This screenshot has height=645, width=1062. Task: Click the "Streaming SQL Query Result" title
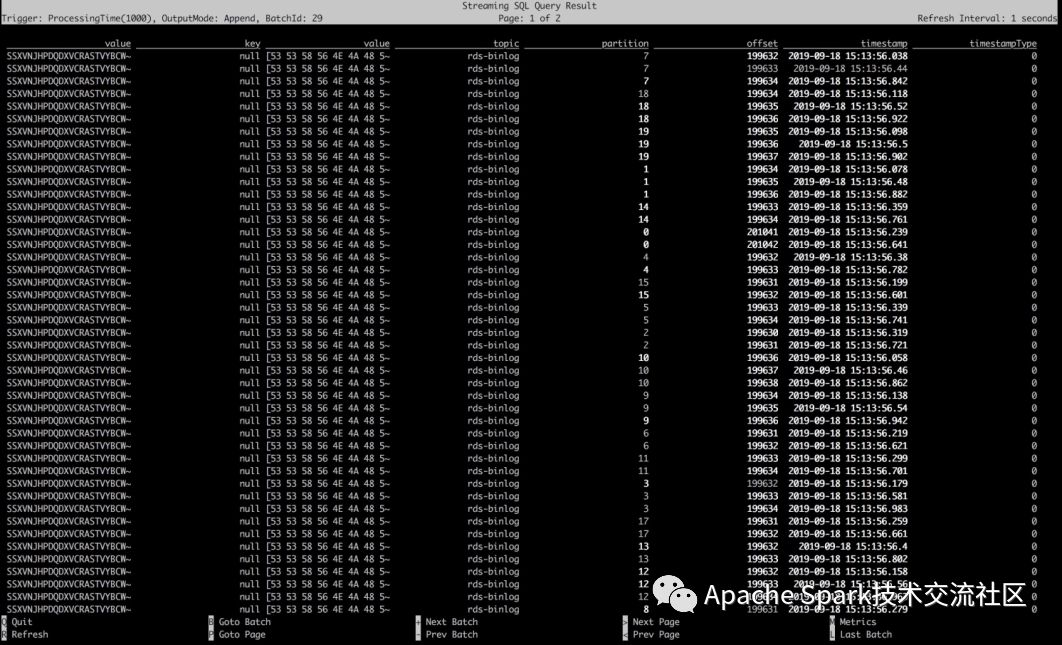point(530,5)
